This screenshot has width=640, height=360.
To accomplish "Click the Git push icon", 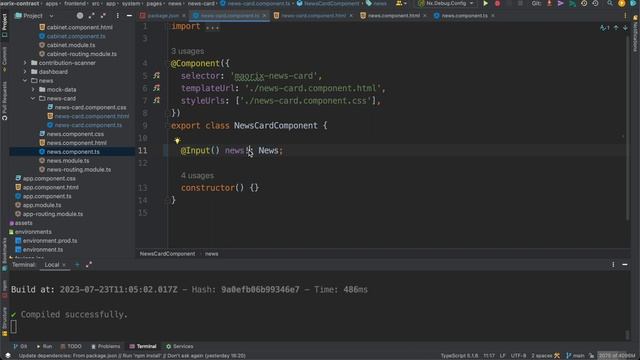I will pos(572,3).
